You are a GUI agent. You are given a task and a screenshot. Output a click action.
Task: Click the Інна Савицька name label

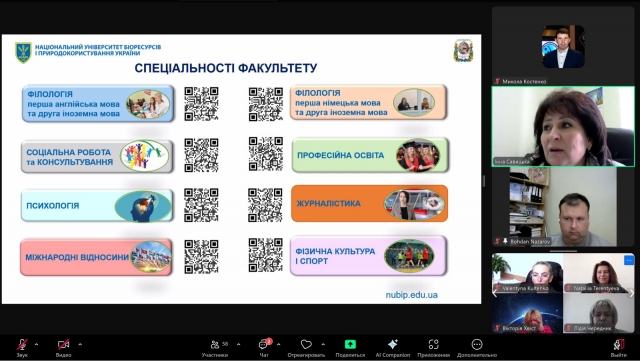pos(512,161)
